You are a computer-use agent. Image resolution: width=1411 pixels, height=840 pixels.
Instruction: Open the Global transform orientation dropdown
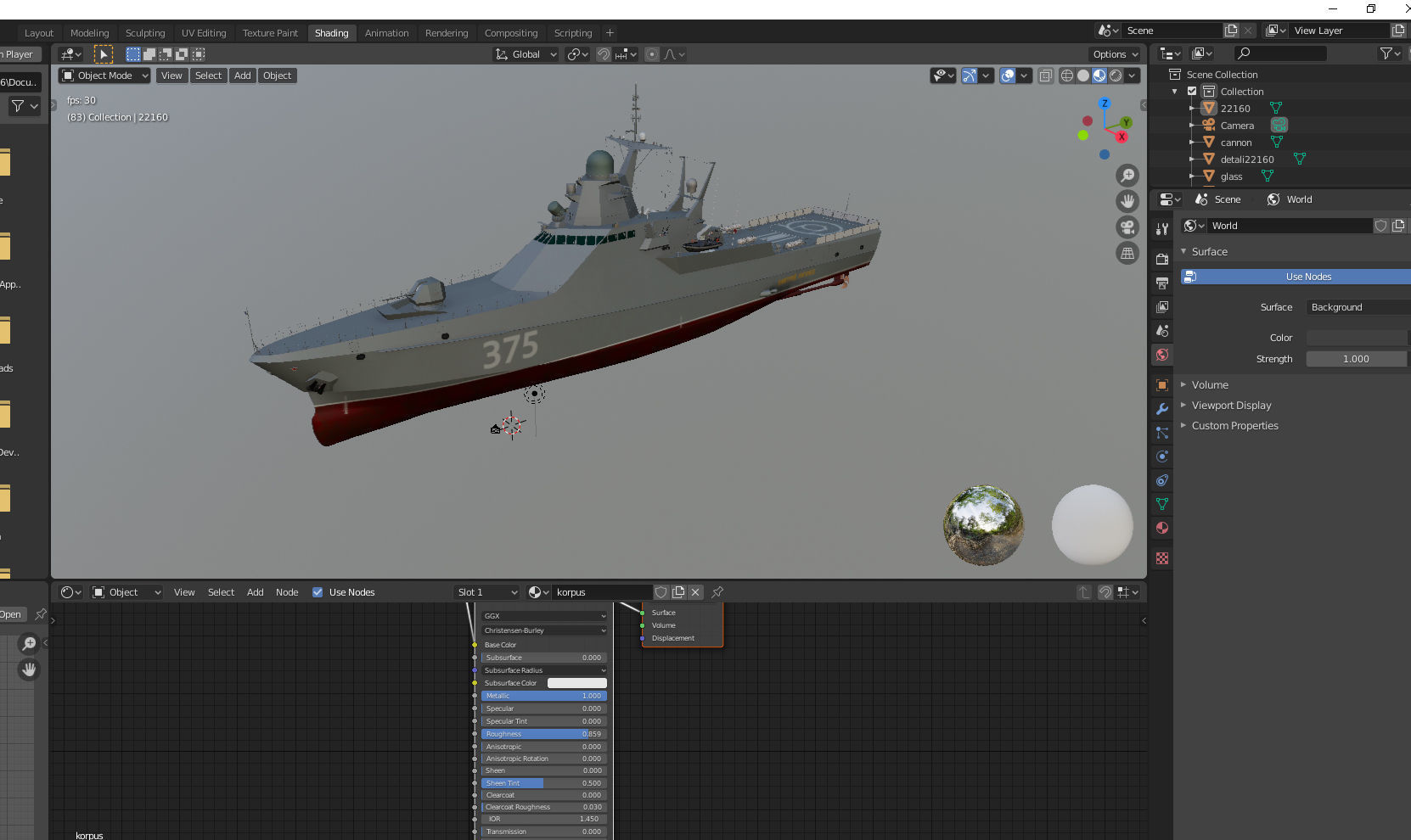[x=526, y=54]
